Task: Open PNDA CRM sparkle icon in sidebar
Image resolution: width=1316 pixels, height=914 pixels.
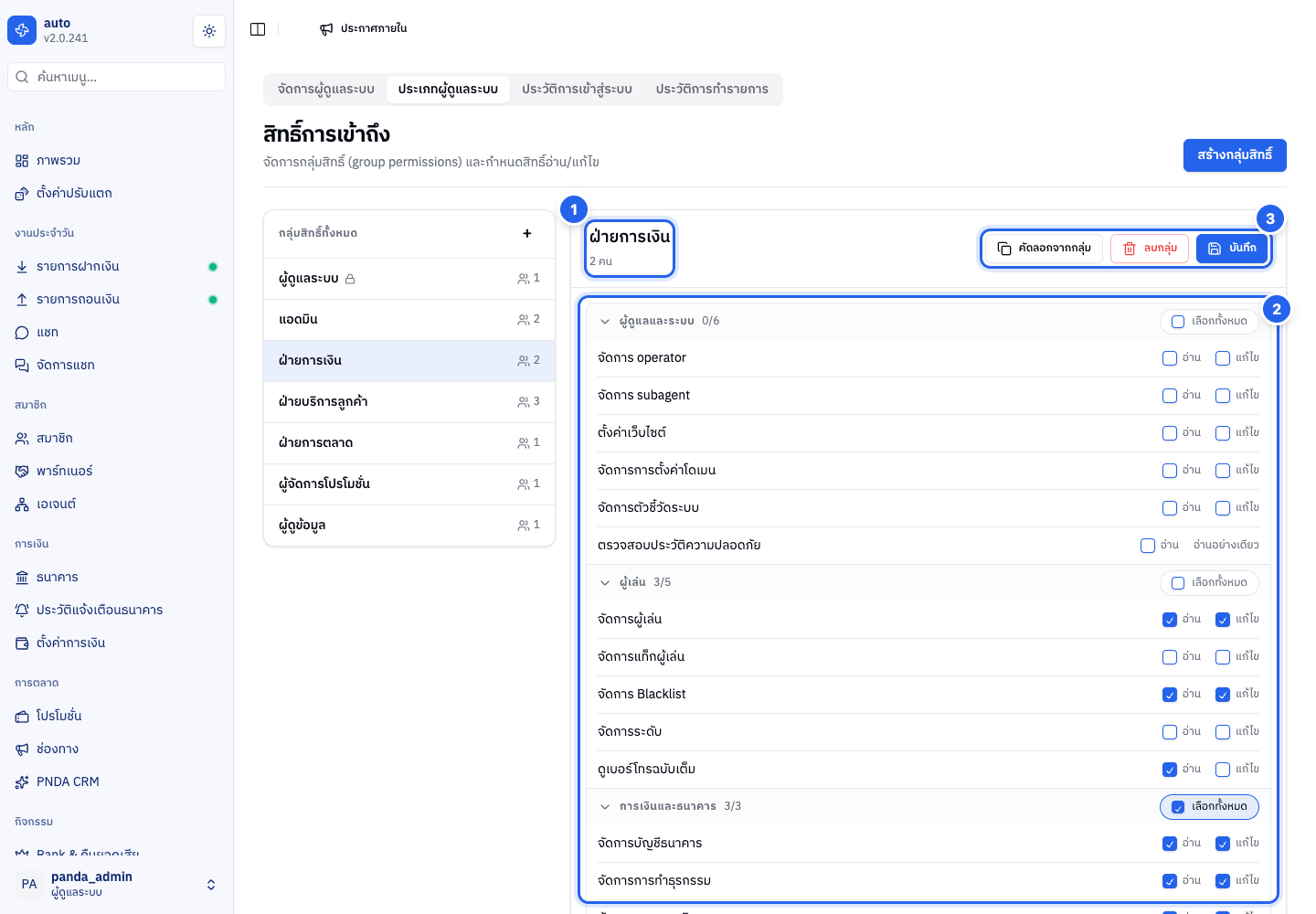Action: point(22,782)
